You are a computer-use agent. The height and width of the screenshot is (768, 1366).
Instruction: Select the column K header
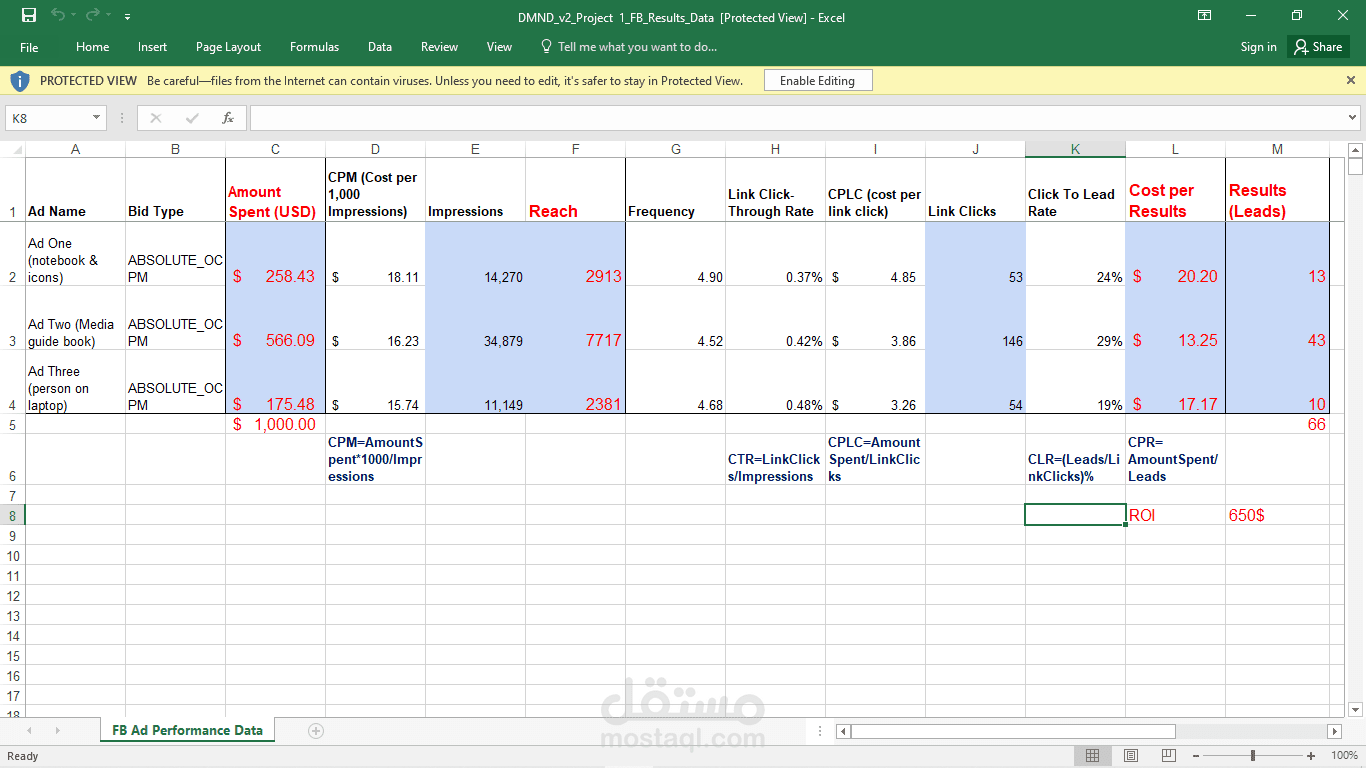click(1075, 150)
